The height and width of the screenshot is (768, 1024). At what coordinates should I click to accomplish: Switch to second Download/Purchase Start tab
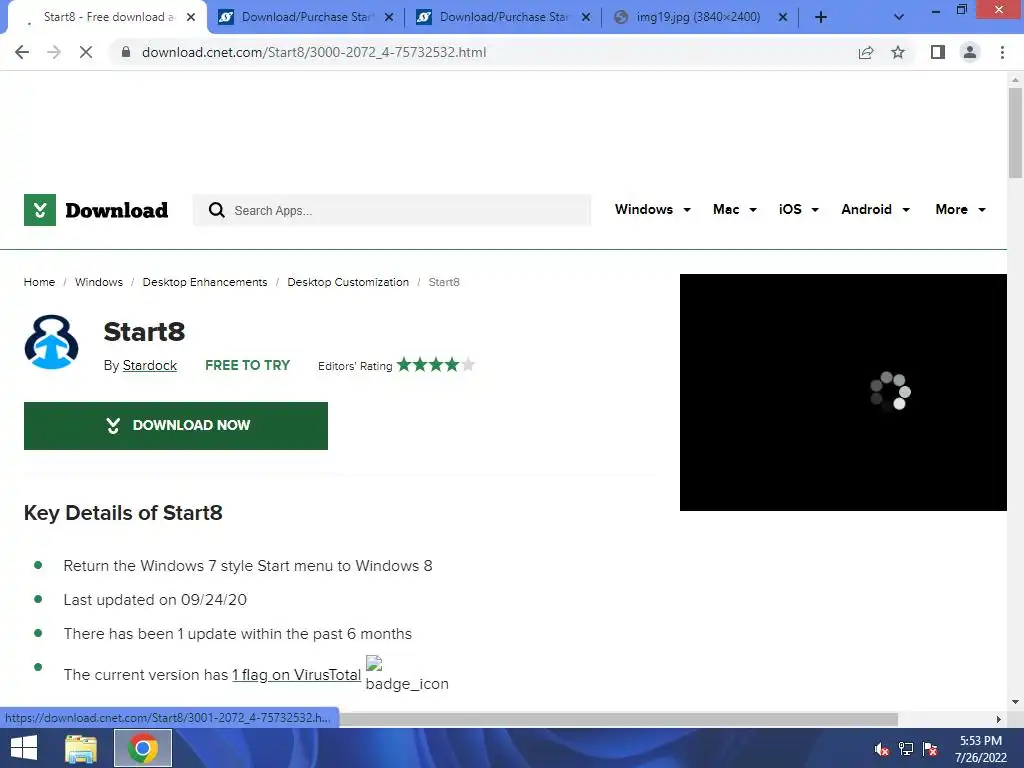coord(503,18)
